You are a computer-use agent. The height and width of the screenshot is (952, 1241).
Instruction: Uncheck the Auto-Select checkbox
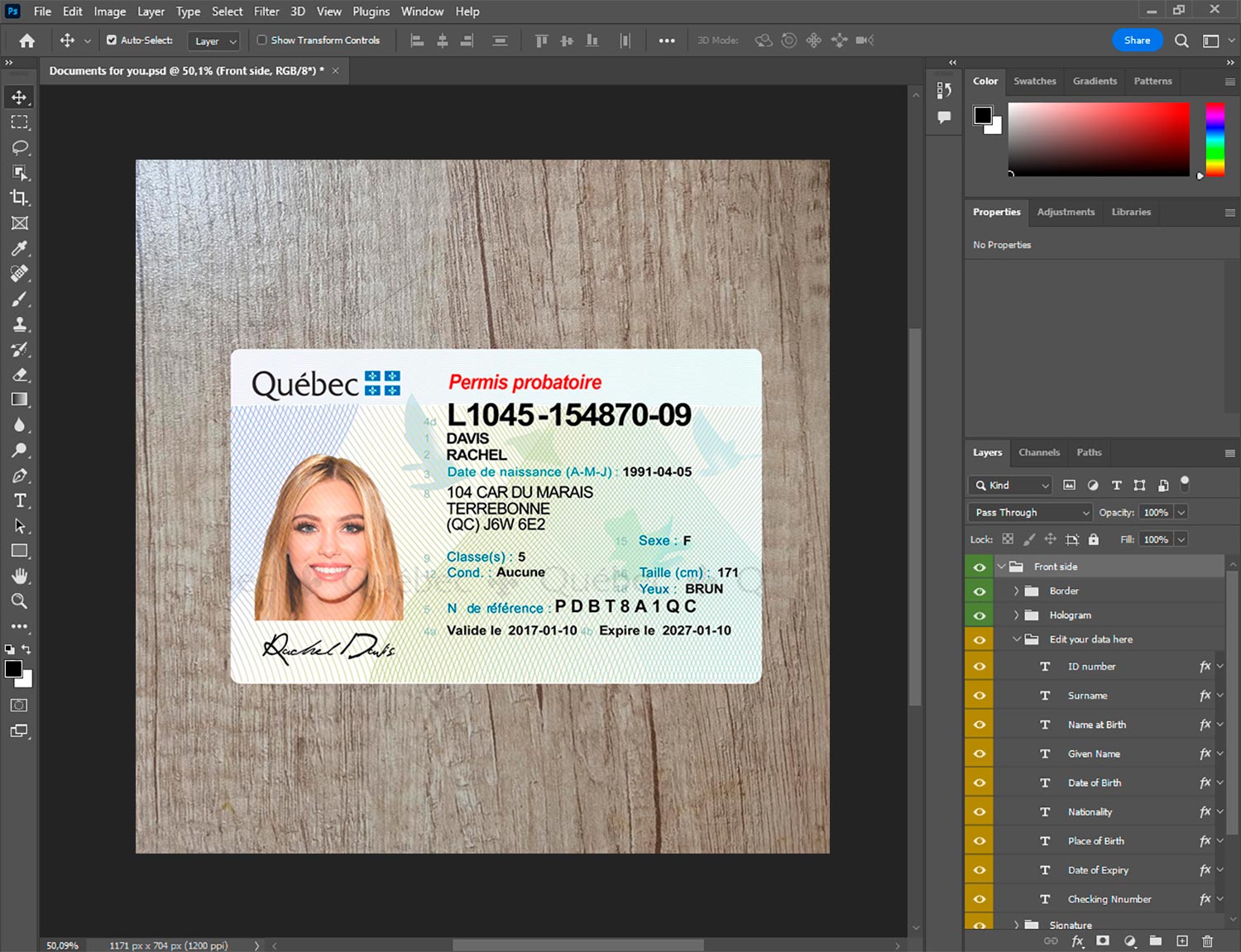pos(112,40)
